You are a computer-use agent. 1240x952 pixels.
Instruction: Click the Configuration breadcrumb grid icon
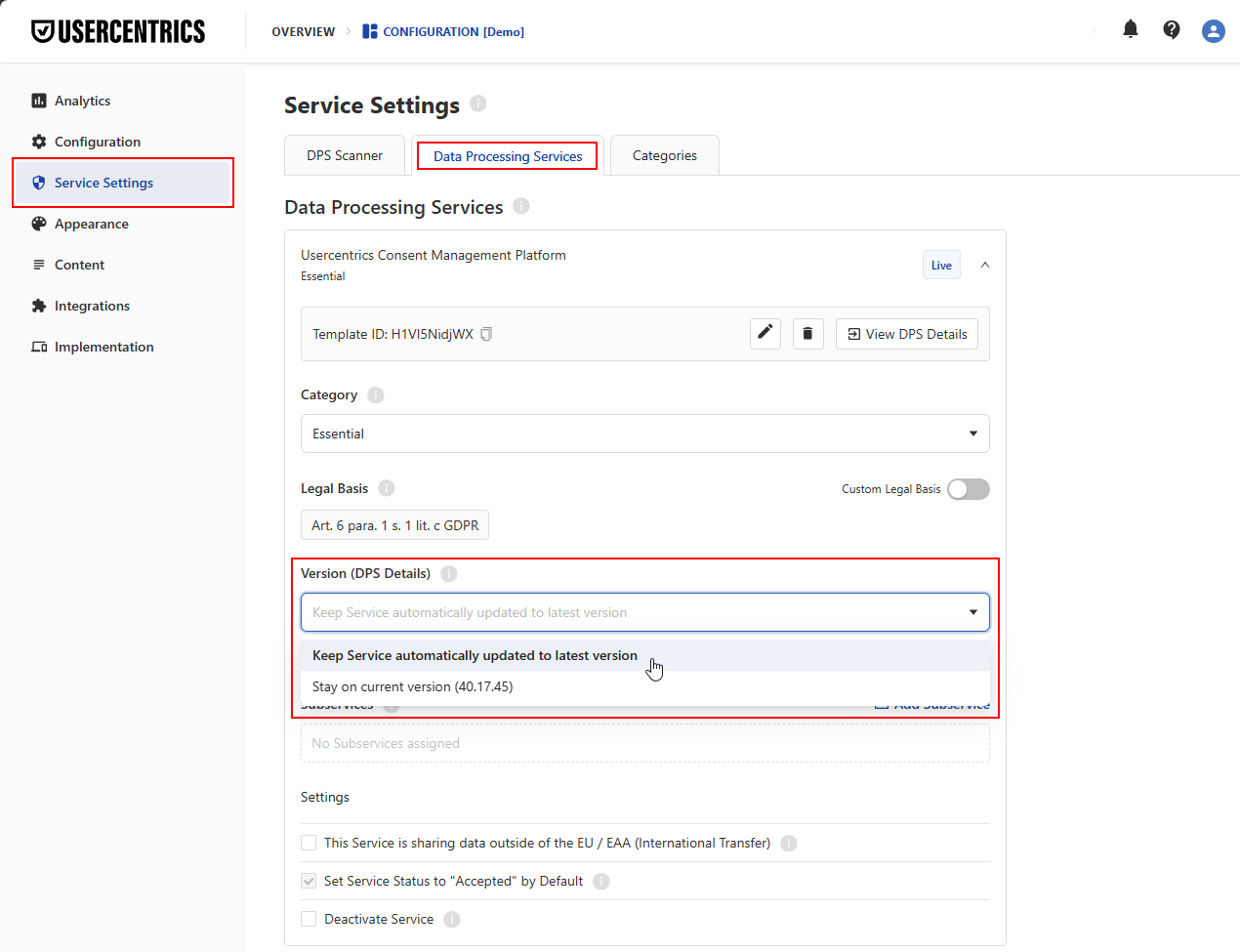pos(370,31)
